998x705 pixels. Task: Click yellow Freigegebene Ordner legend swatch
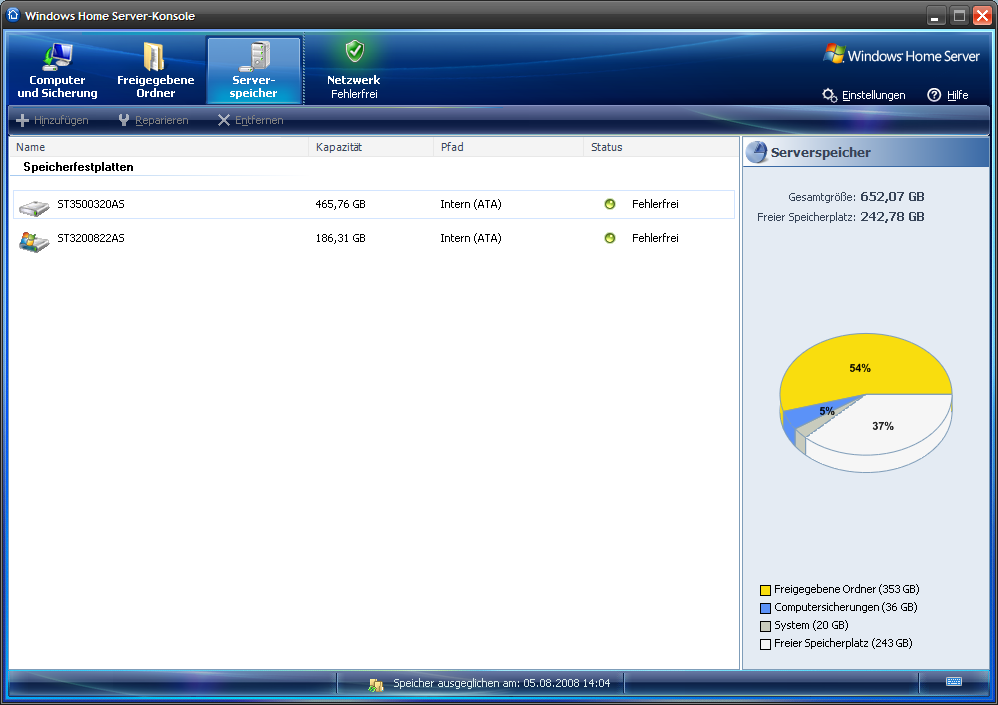(765, 590)
